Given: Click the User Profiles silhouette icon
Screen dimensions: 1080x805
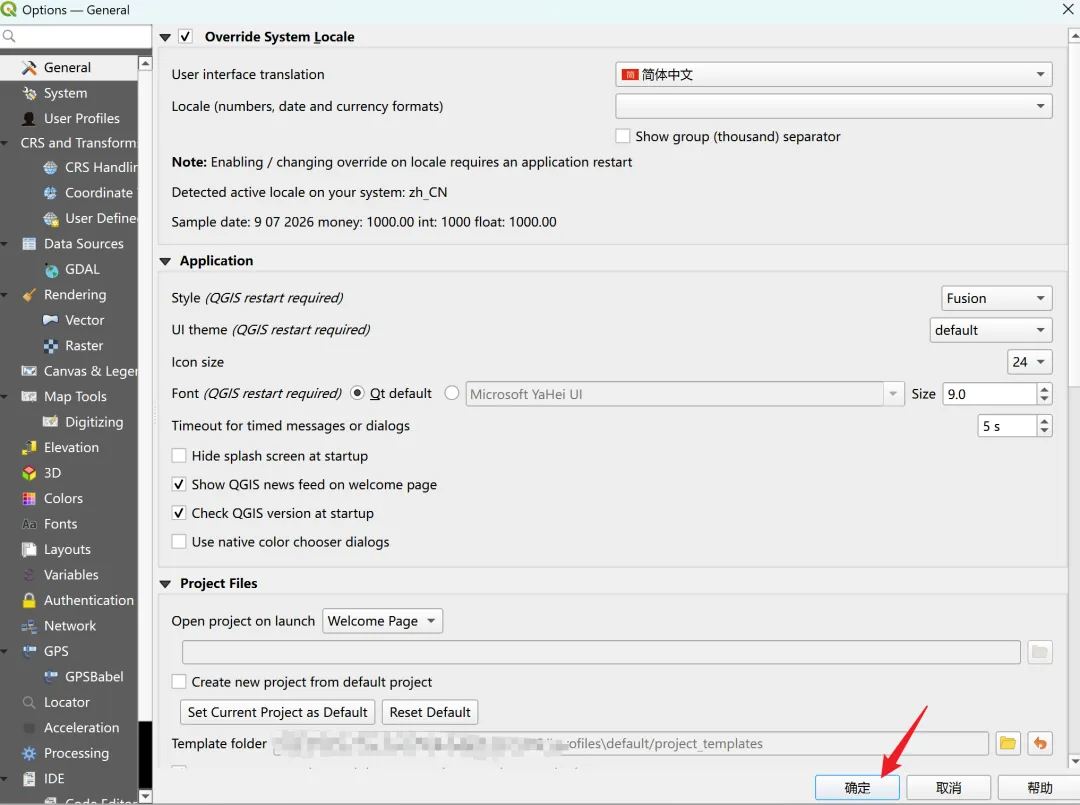Looking at the screenshot, I should [x=29, y=118].
